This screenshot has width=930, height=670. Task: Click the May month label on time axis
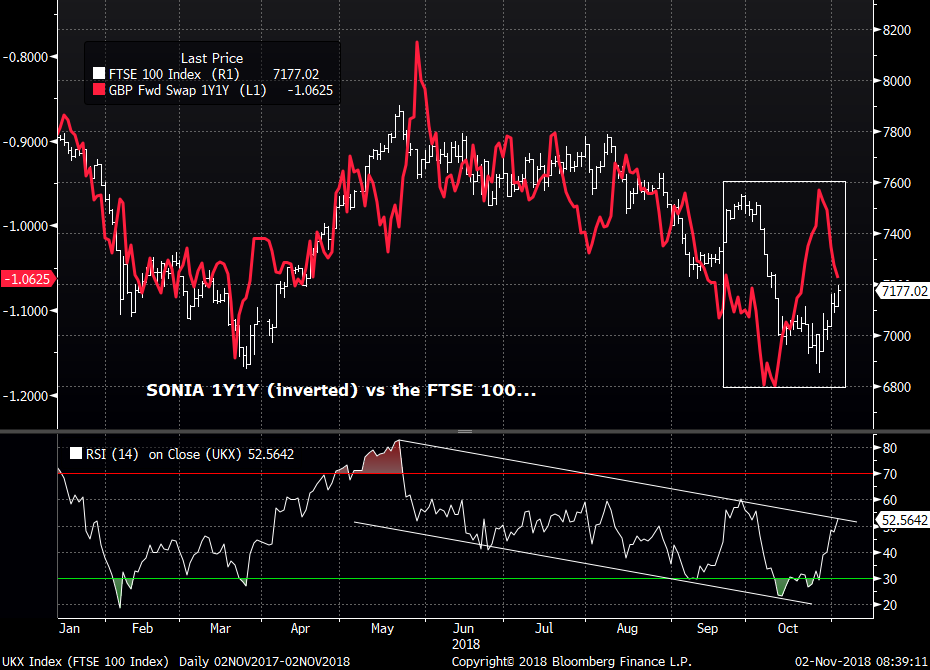click(x=382, y=628)
